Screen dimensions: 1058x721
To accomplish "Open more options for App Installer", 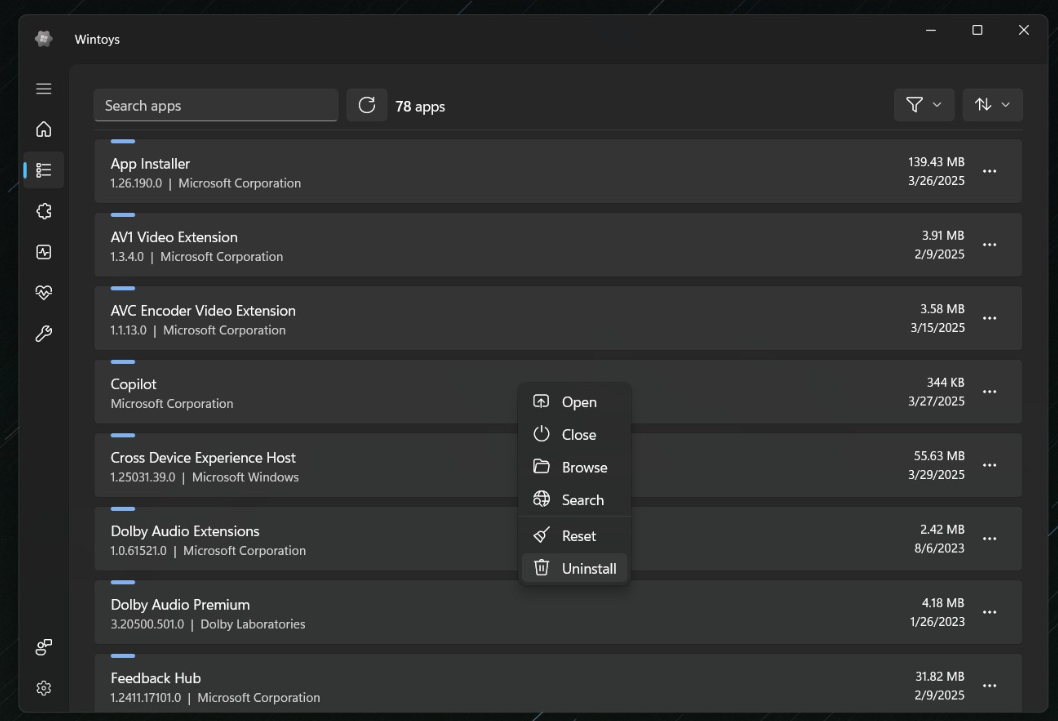I will click(x=989, y=171).
